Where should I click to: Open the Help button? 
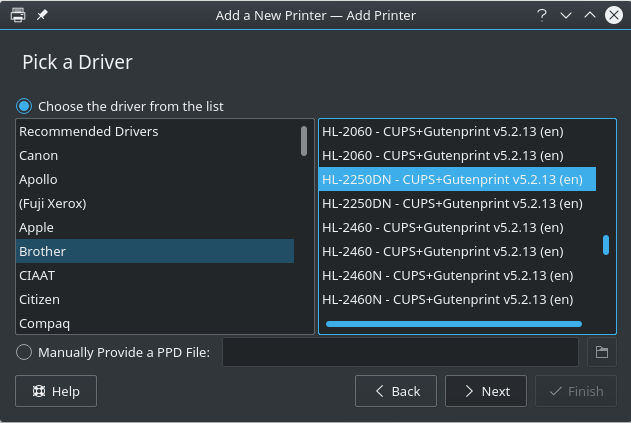point(56,391)
